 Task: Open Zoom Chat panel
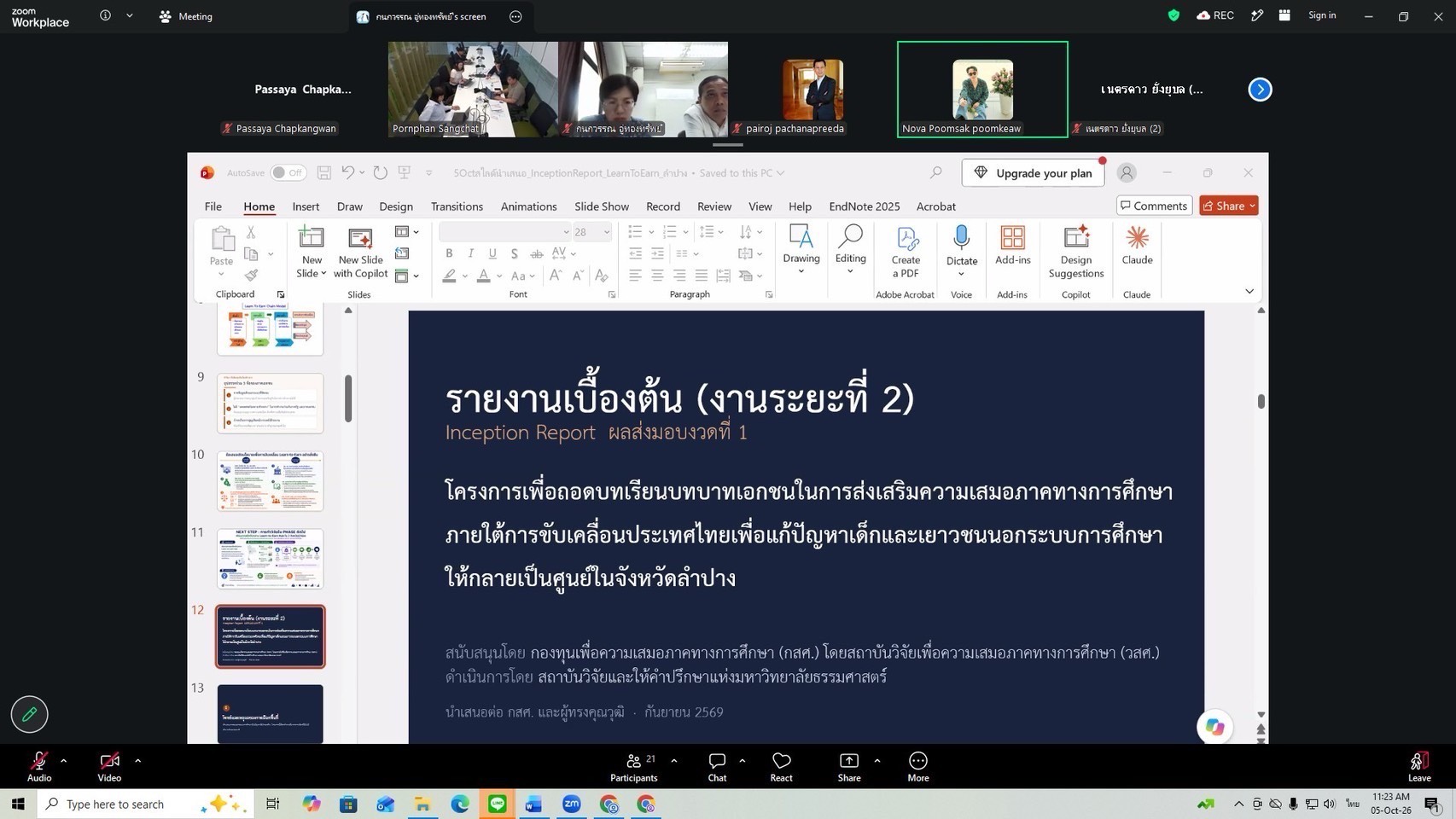(717, 766)
